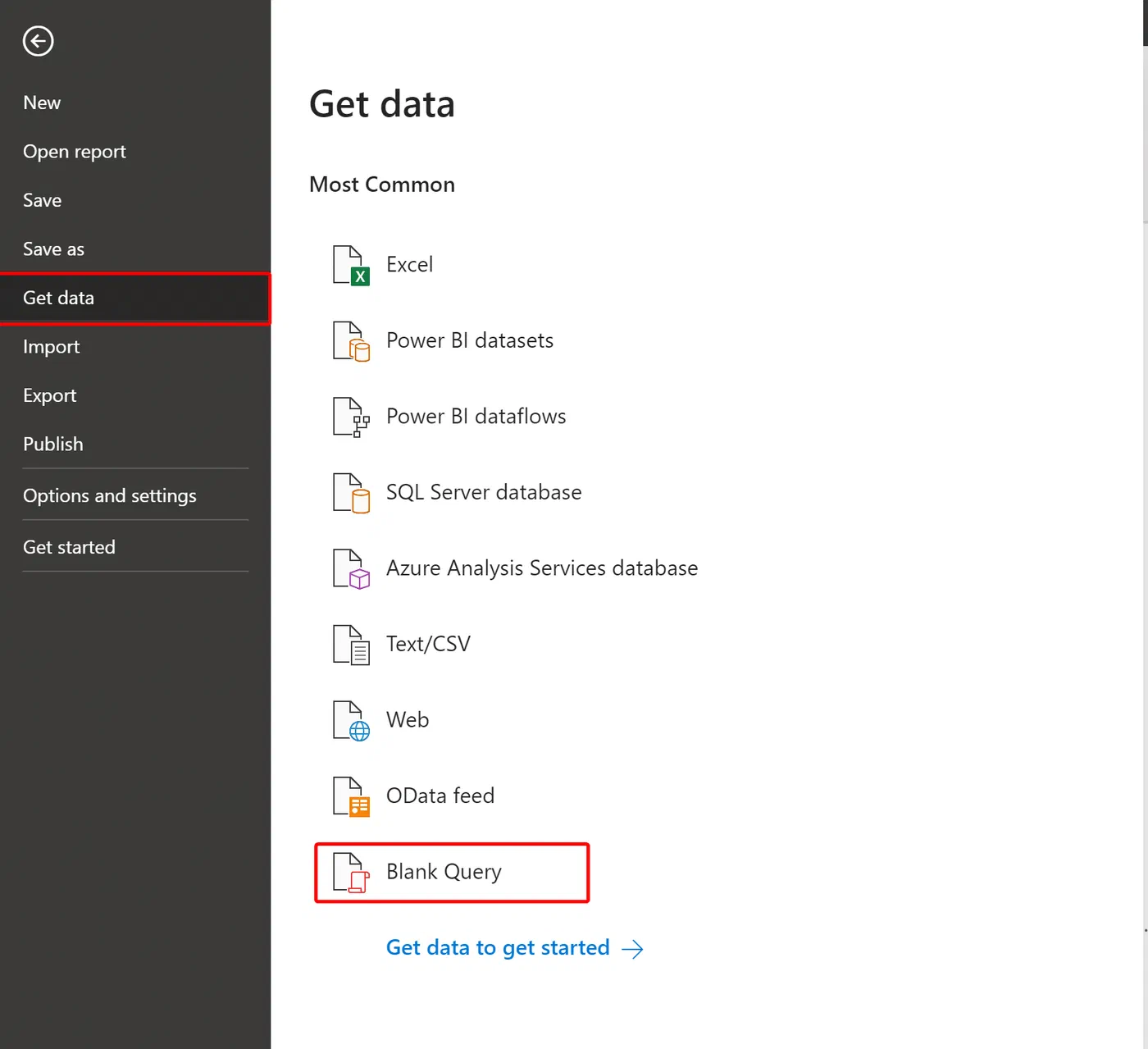
Task: Pick the Power BI datasets label
Action: tap(470, 340)
